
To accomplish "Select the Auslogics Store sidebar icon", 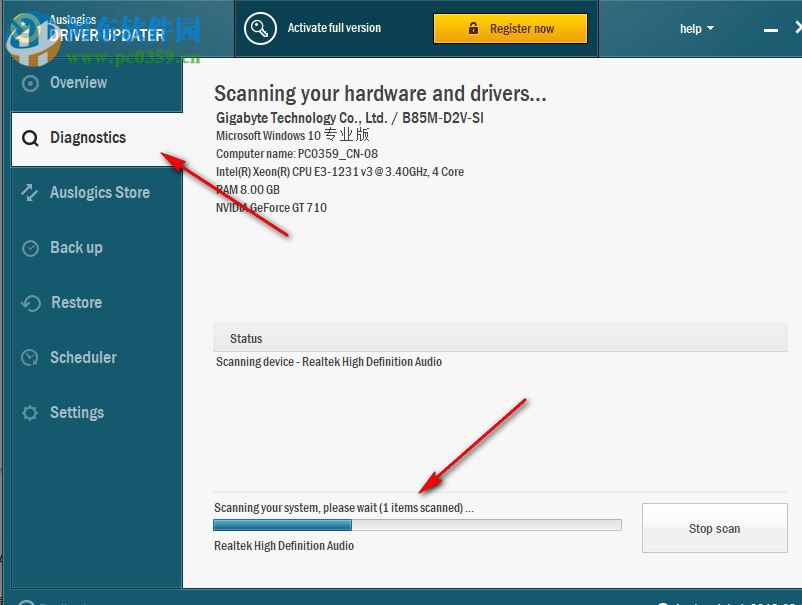I will coord(31,192).
